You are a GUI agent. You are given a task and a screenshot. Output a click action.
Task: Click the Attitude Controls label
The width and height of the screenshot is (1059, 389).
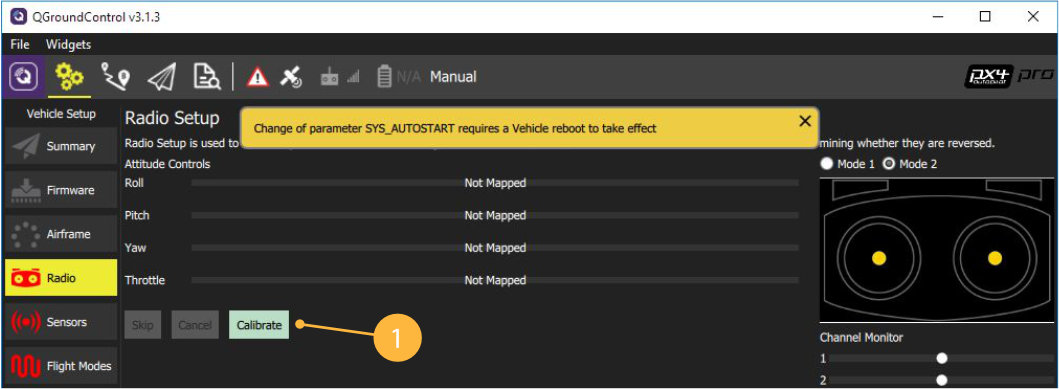pyautogui.click(x=167, y=164)
